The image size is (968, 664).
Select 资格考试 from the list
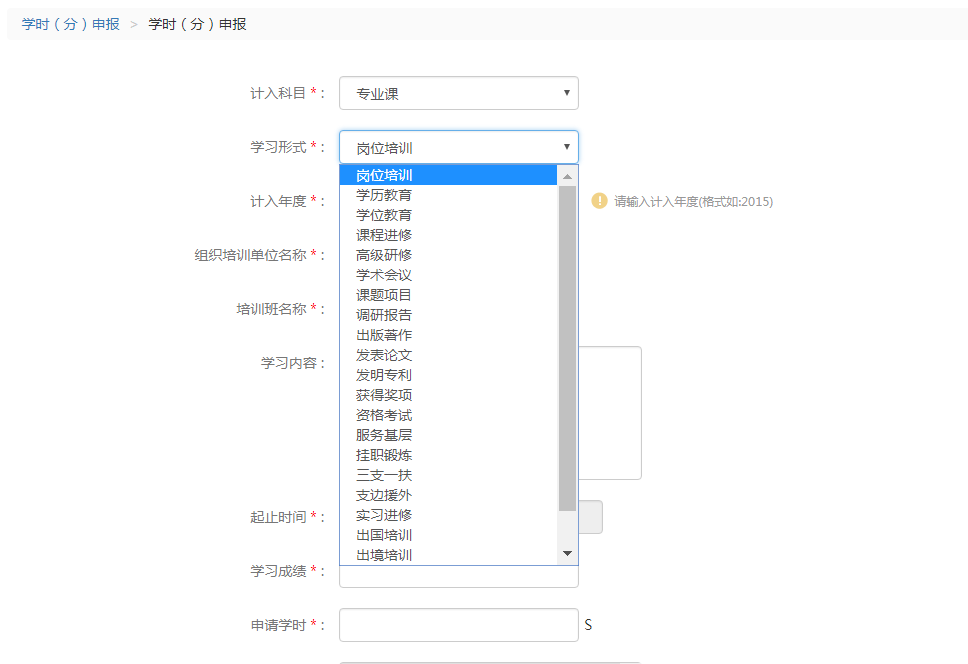pyautogui.click(x=384, y=415)
